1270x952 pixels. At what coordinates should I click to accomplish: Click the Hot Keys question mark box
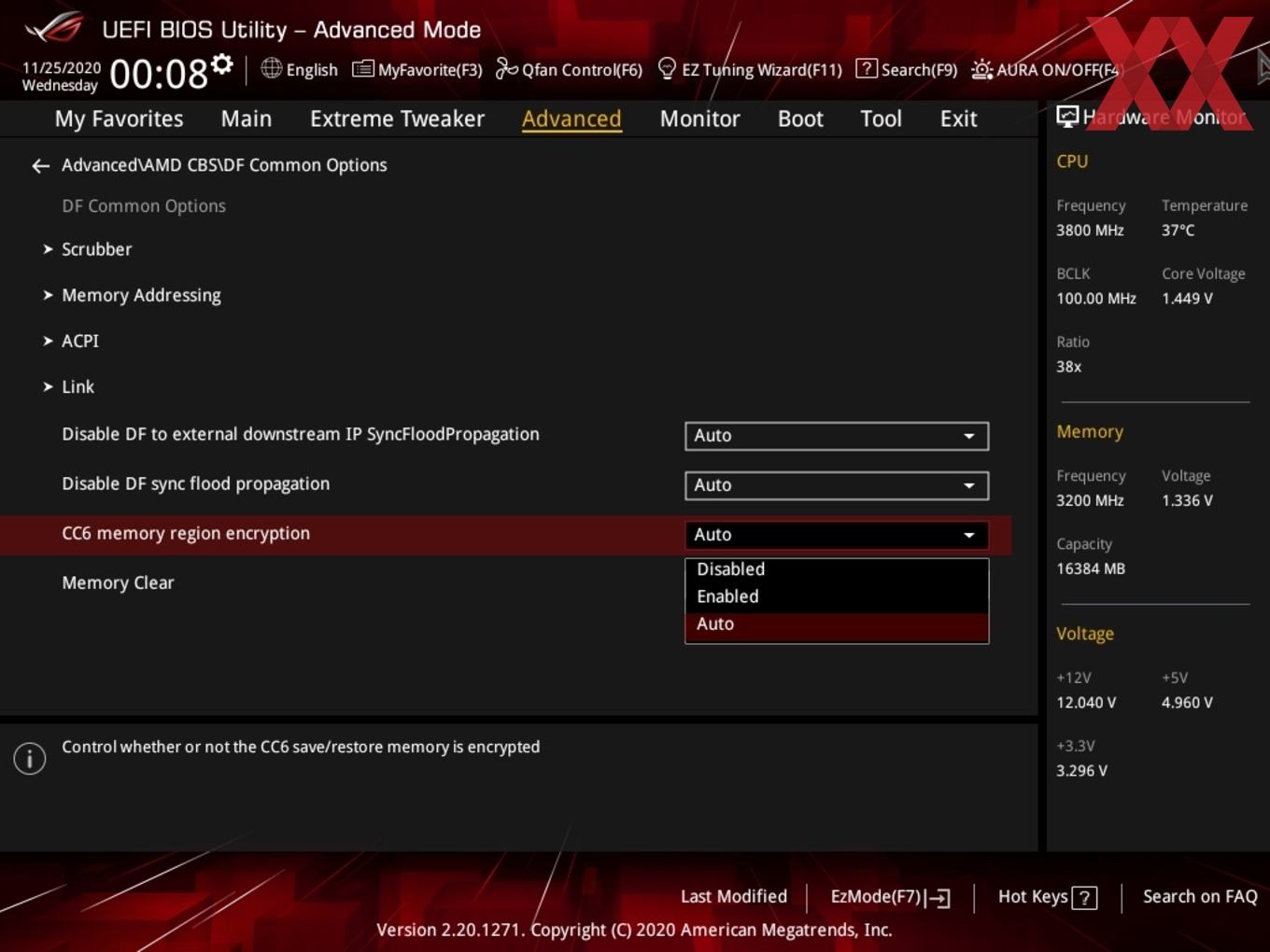tap(1084, 898)
